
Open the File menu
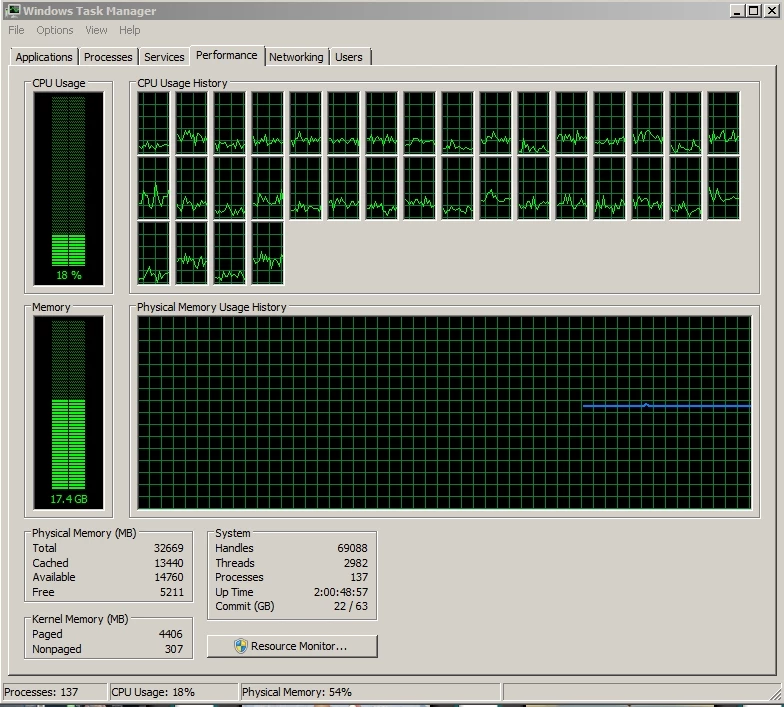coord(16,30)
